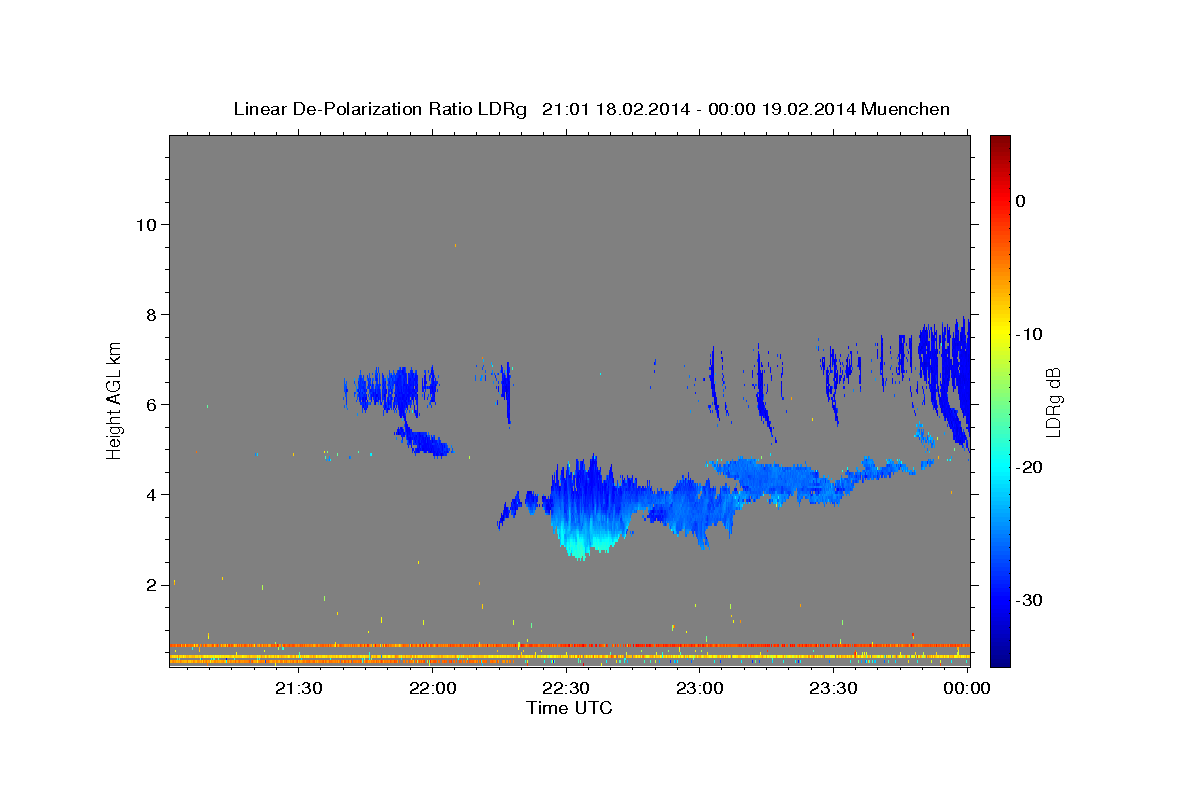
Task: Click the colorbar value -30
Action: 1028,600
